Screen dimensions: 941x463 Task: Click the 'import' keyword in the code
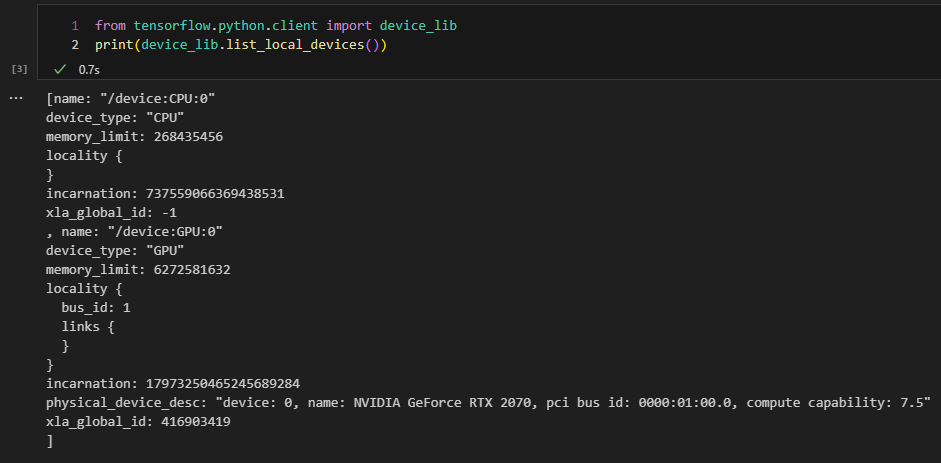click(x=349, y=25)
